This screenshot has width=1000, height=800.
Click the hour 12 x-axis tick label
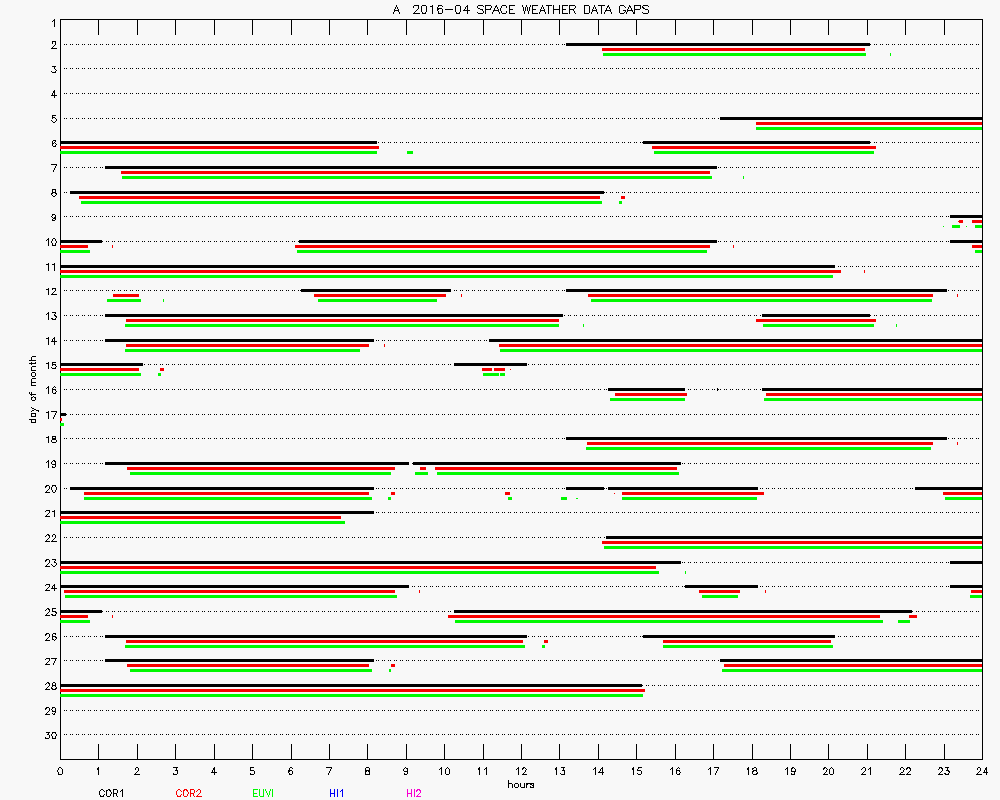[521, 772]
